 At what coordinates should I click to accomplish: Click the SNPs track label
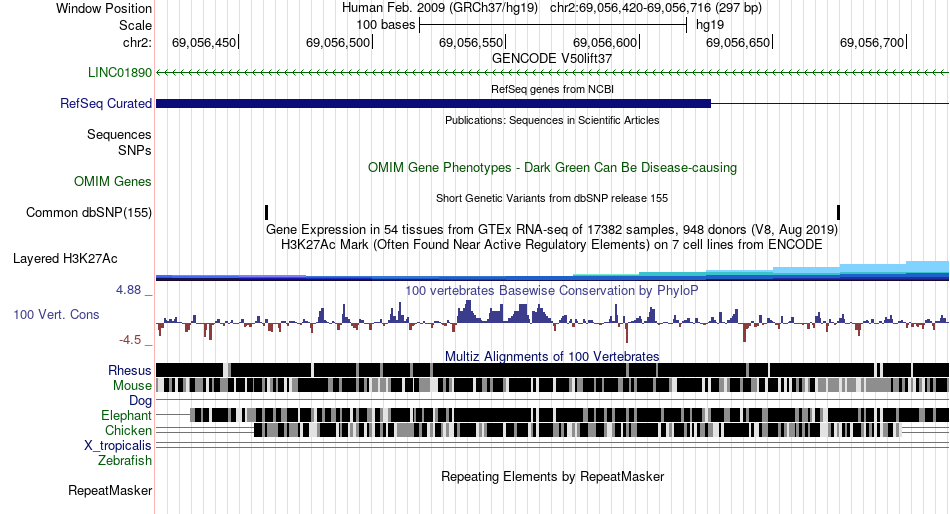click(x=135, y=150)
